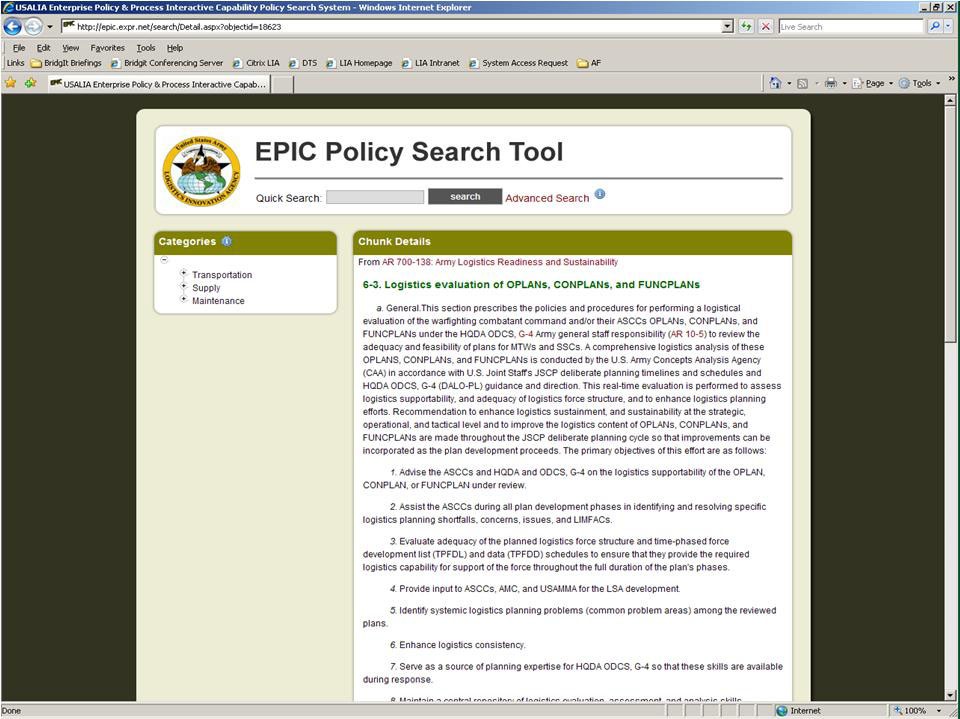960x719 pixels.
Task: Select the USALIA Enterprise Policy tab
Action: (x=159, y=84)
